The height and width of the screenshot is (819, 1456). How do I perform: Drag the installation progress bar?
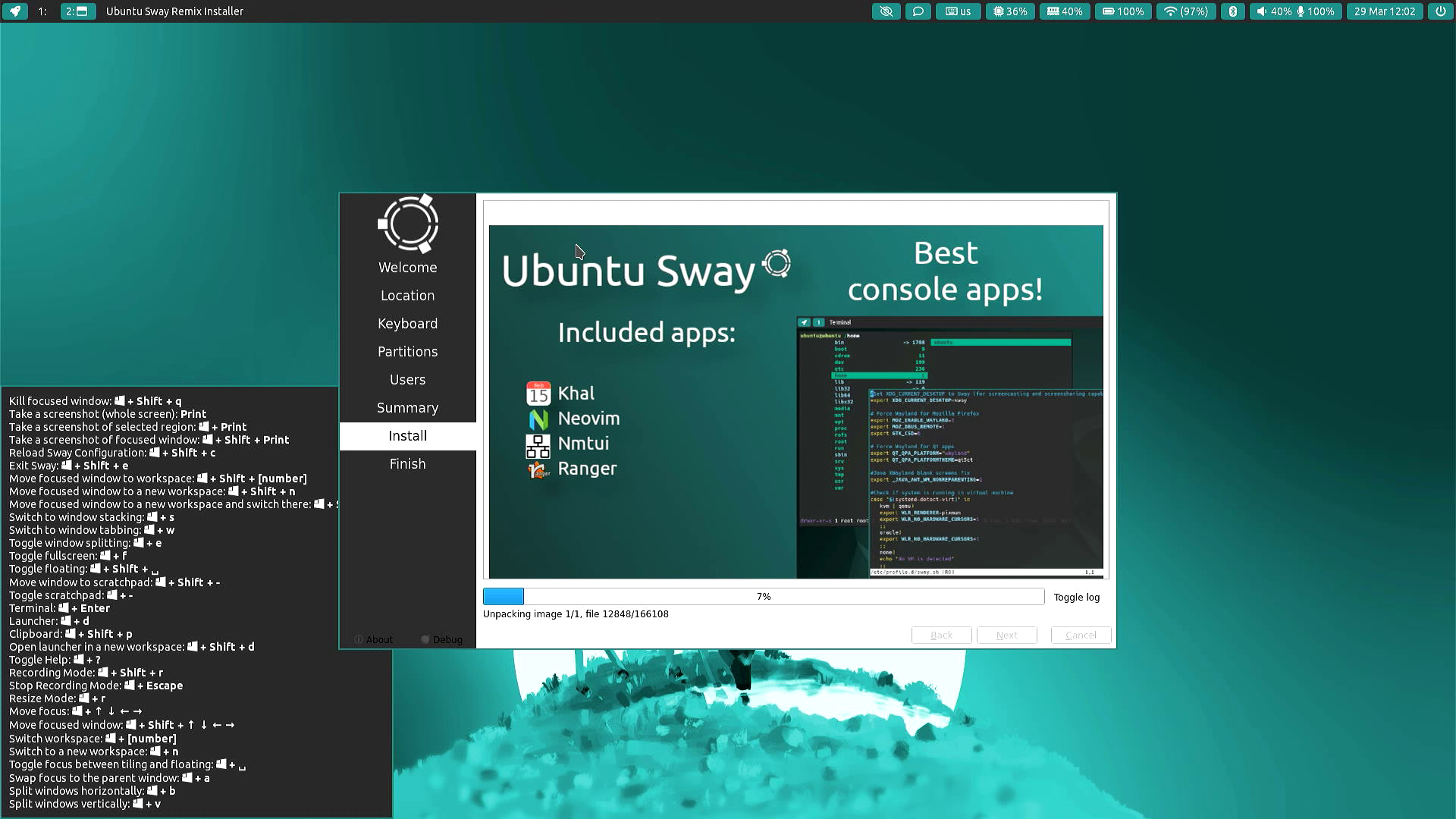coord(764,596)
